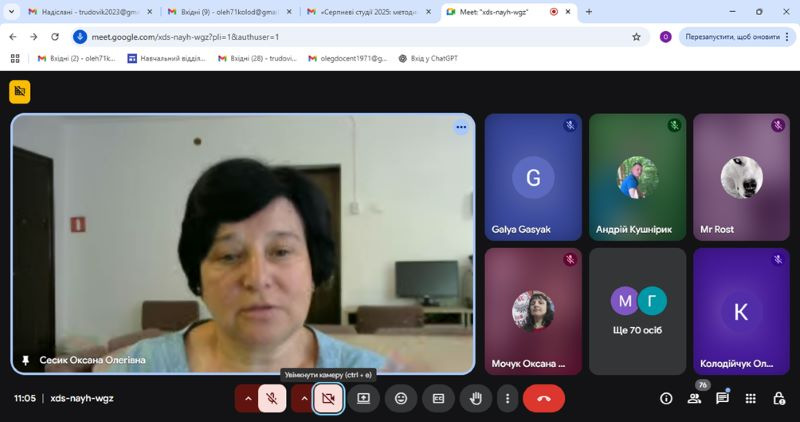Open audio settings arrow next to microphone

pyautogui.click(x=248, y=399)
